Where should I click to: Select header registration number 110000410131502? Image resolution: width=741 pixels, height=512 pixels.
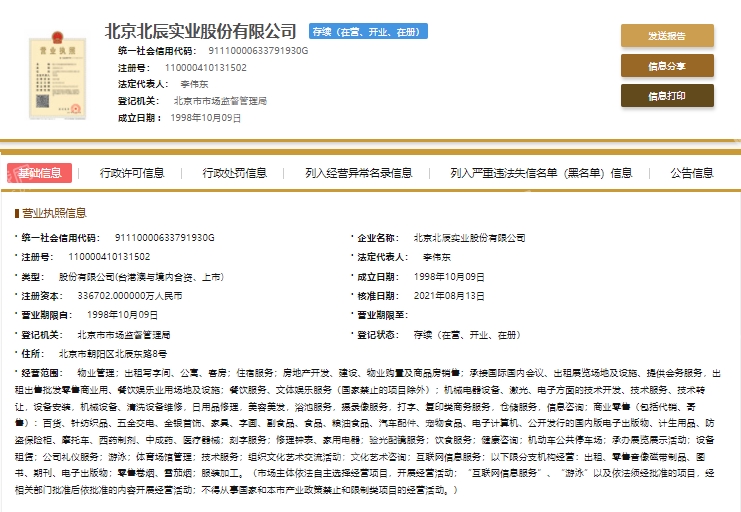coord(206,68)
